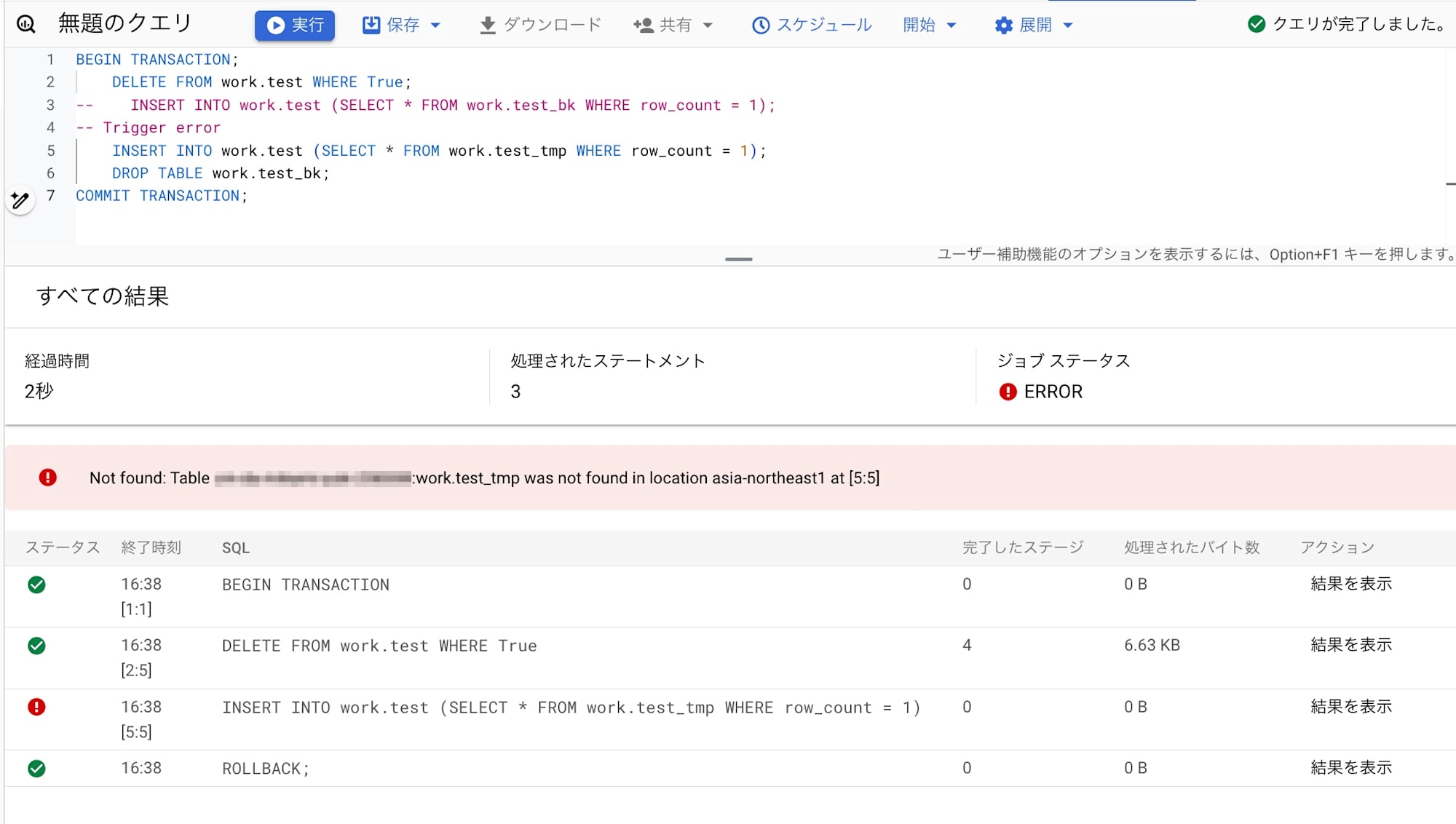The image size is (1456, 824).
Task: Click the COMMIT TRANSACTION code line
Action: point(162,196)
